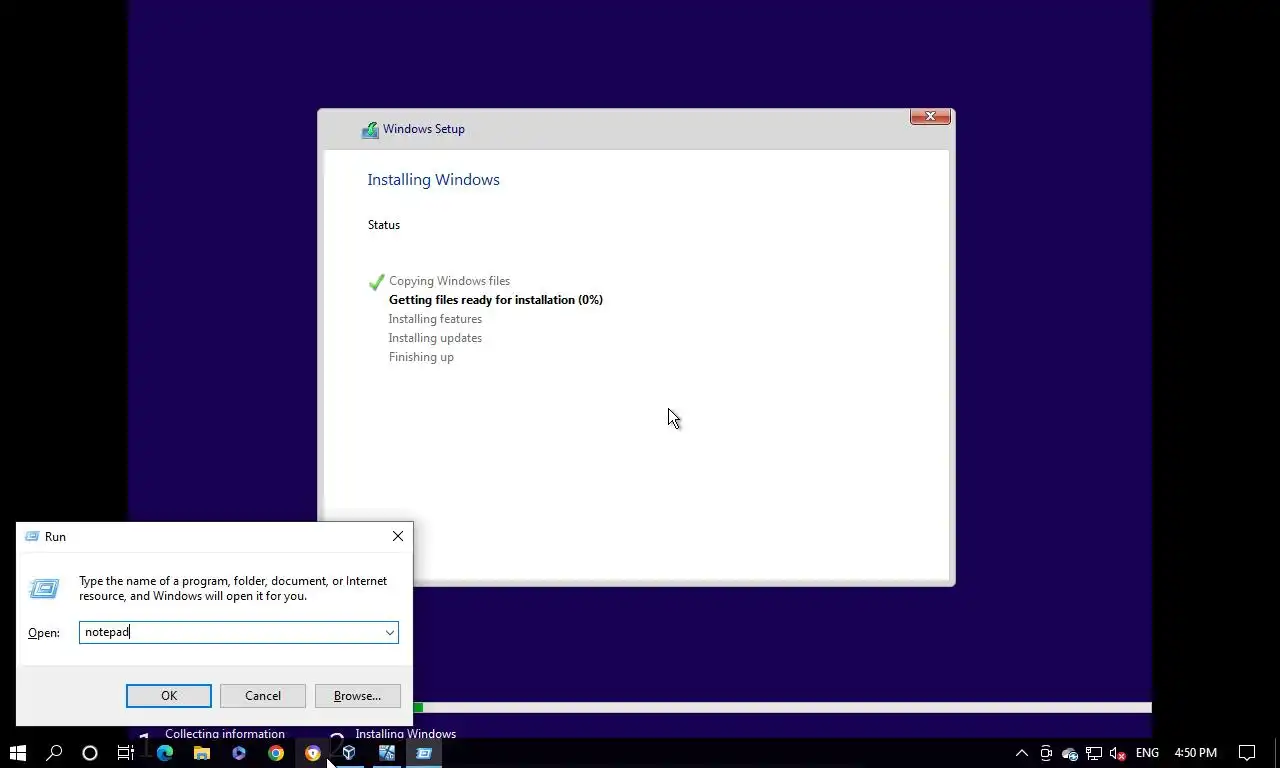Click the Run program icon in dialog

click(x=44, y=588)
